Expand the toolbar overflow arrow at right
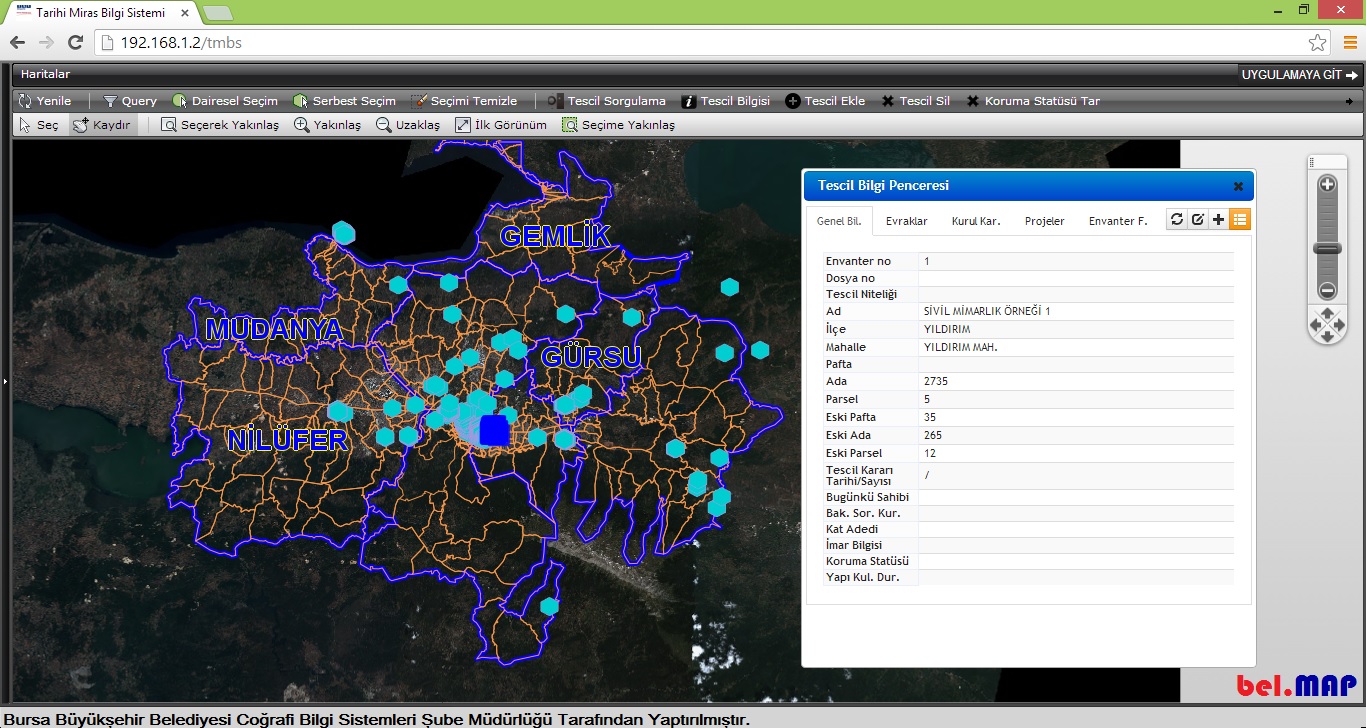1366x728 pixels. 1349,101
